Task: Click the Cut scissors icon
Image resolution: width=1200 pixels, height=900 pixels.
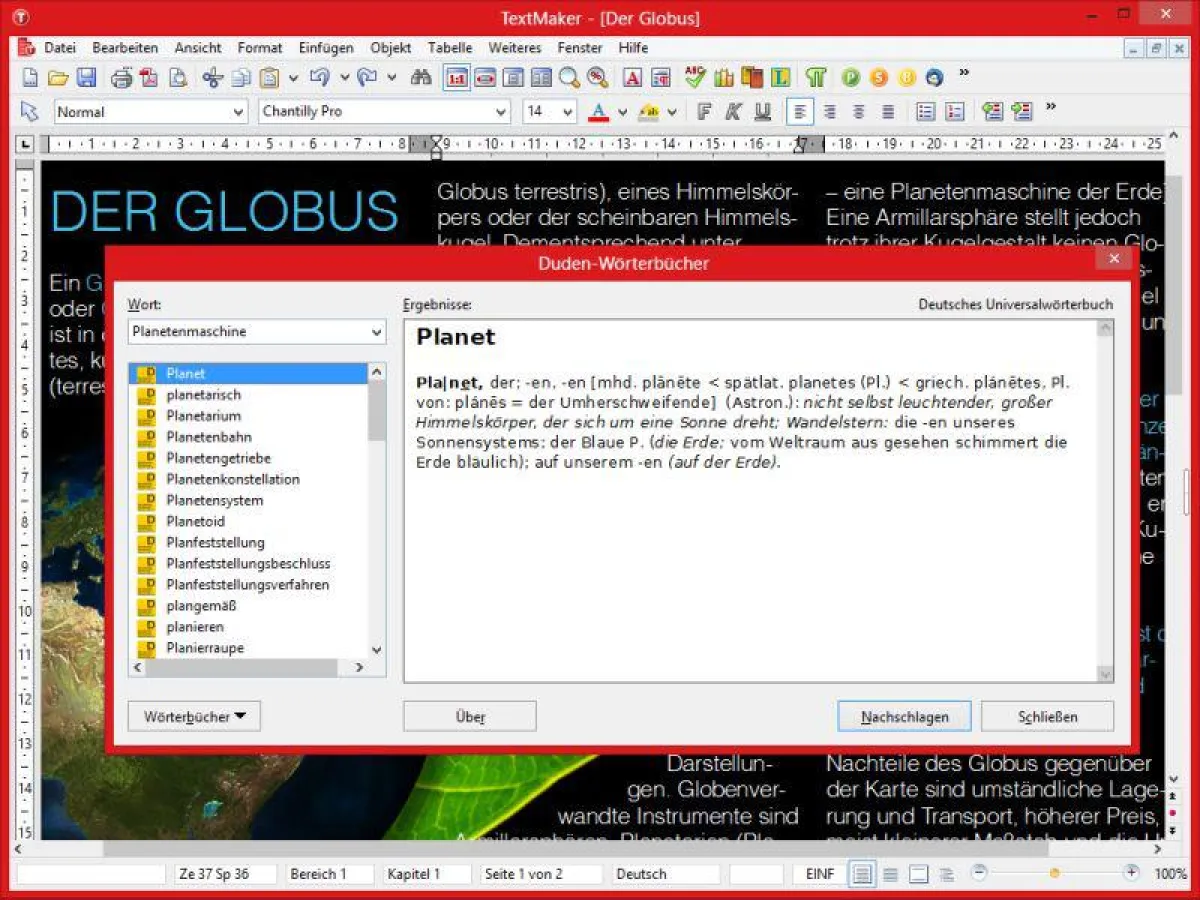Action: tap(211, 77)
